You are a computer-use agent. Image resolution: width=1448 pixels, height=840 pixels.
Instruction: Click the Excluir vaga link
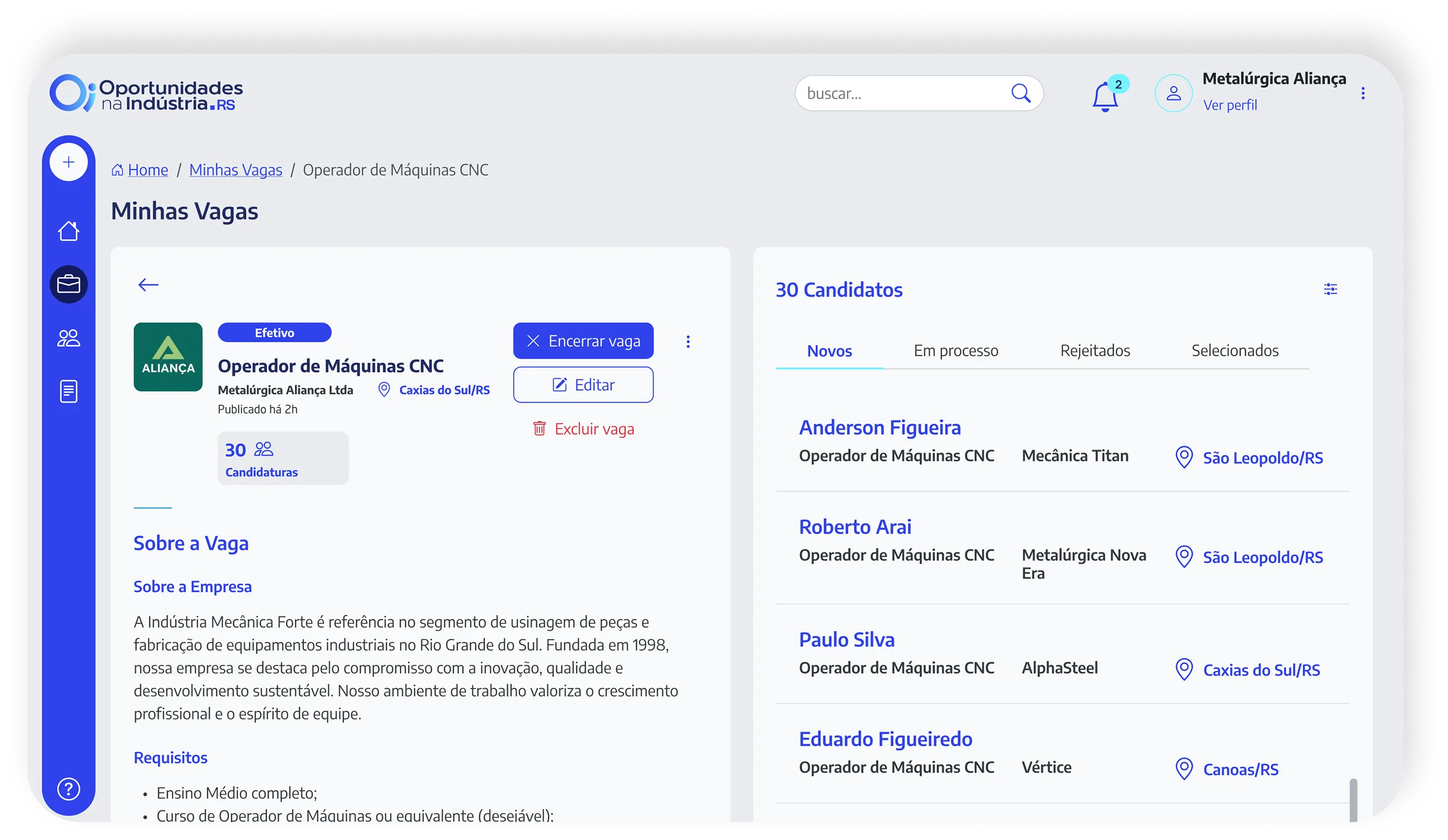coord(584,428)
